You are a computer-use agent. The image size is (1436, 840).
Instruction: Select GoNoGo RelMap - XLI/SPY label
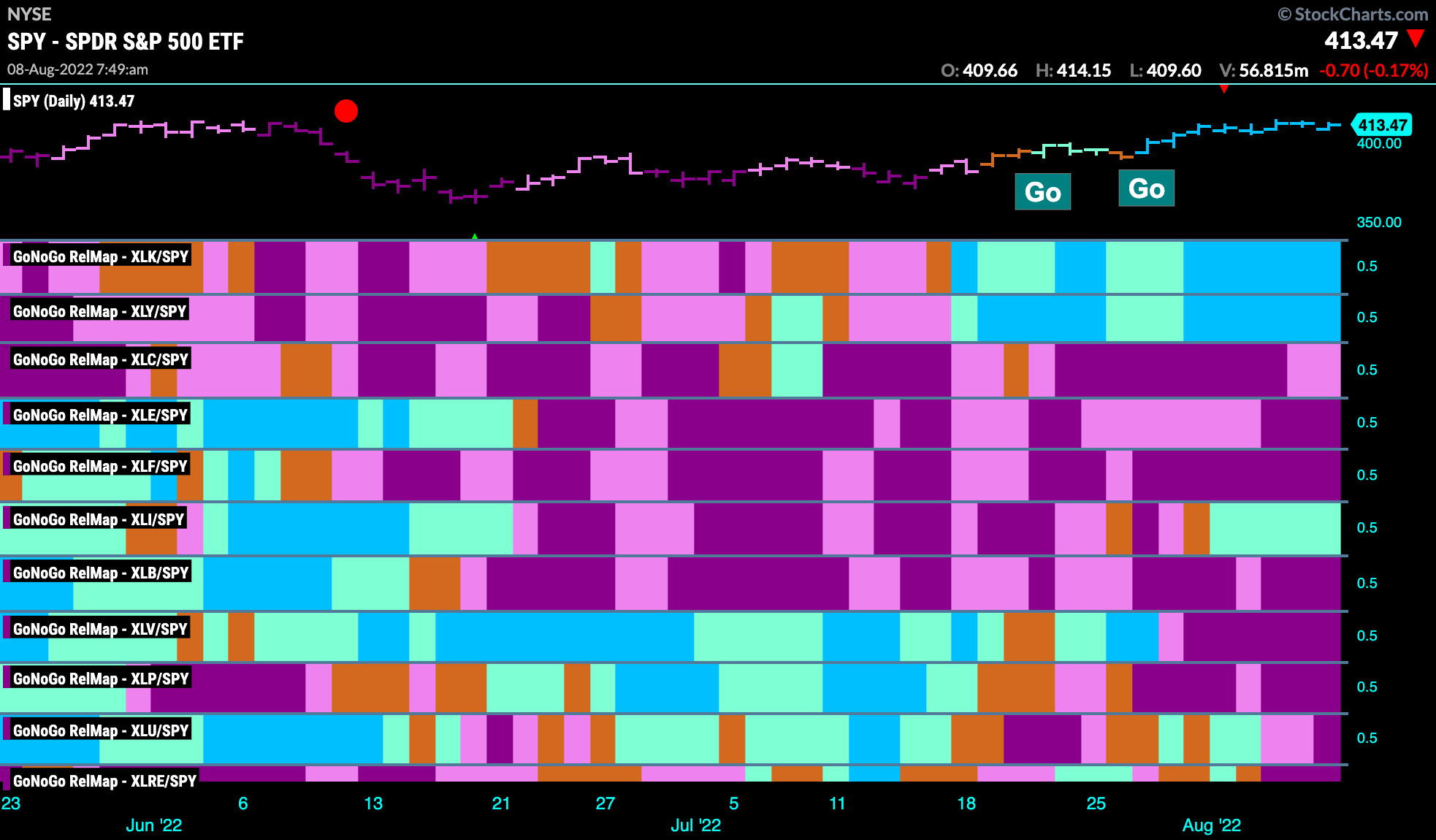point(99,519)
